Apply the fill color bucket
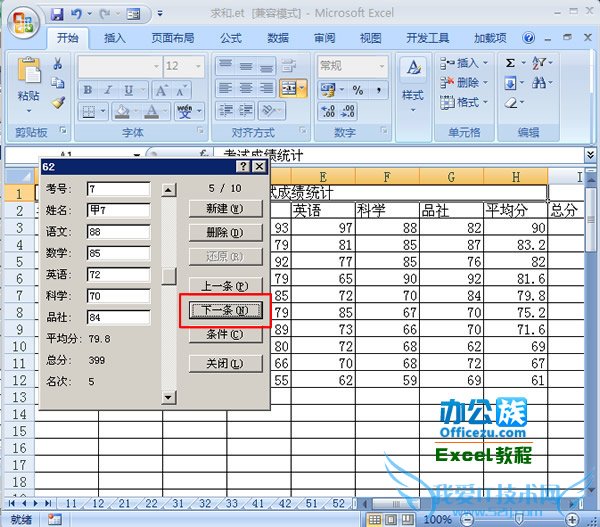 [x=122, y=111]
